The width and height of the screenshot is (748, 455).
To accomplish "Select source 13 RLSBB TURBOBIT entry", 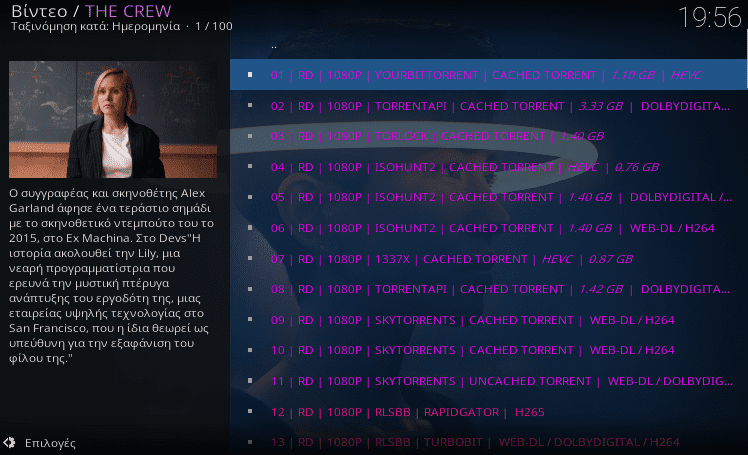I will point(488,442).
